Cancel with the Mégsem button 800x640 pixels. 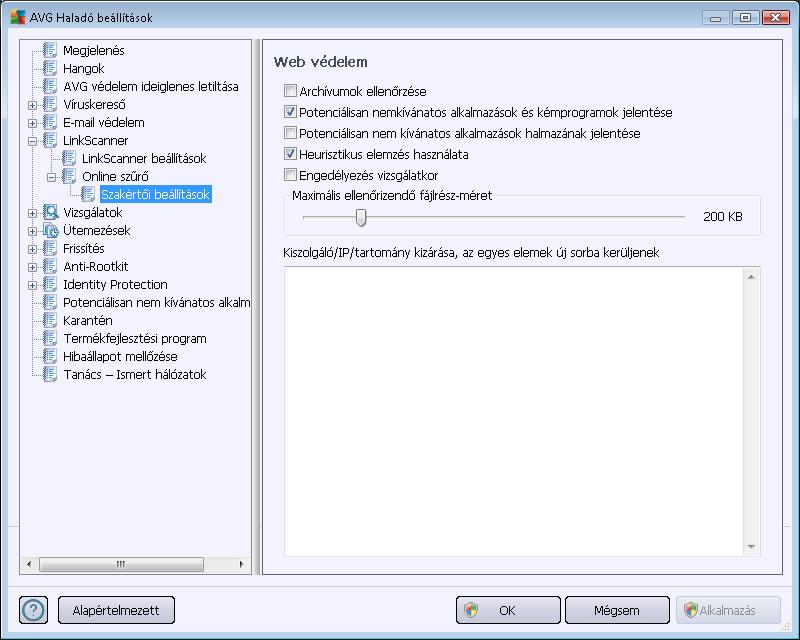(617, 610)
